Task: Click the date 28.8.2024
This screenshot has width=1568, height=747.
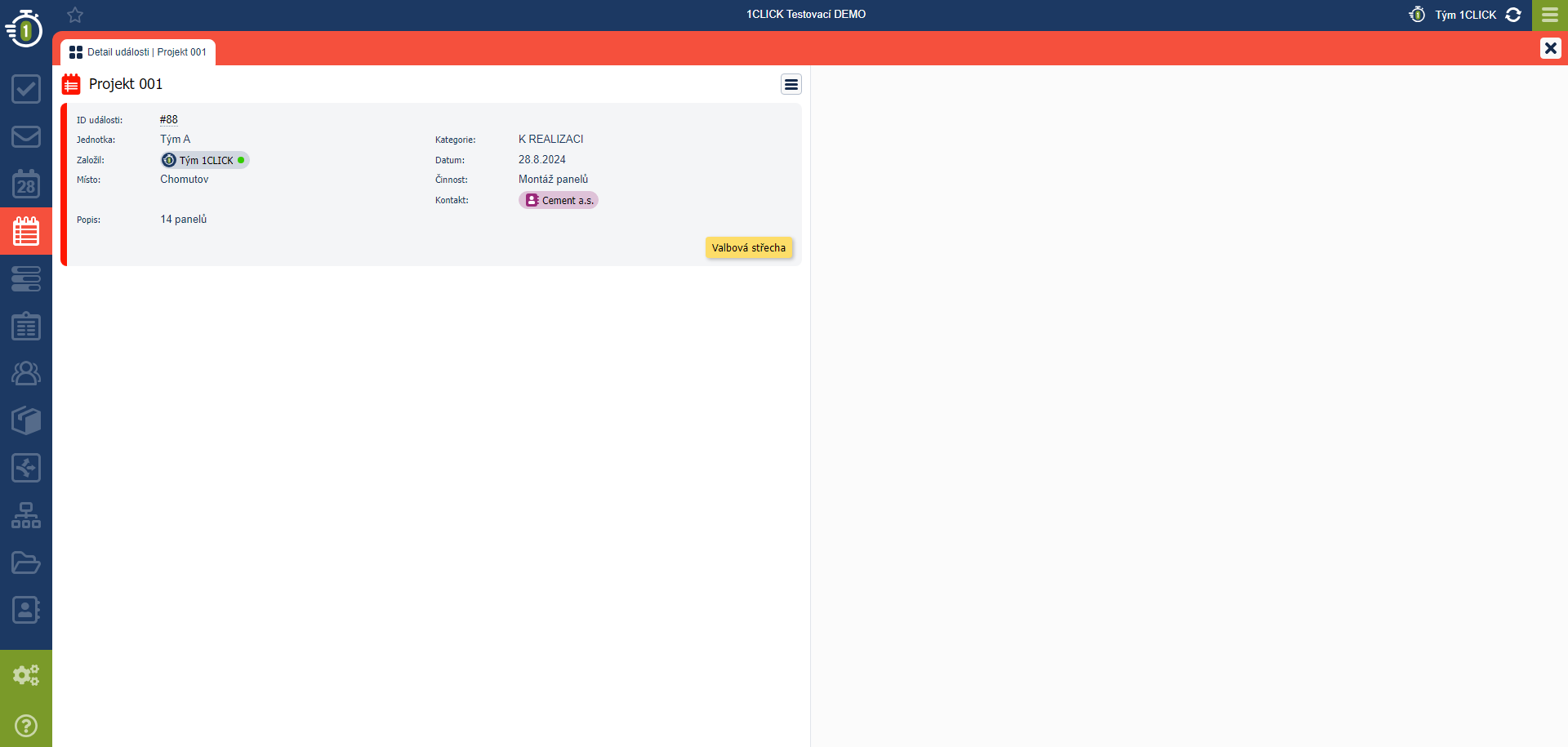Action: tap(542, 159)
